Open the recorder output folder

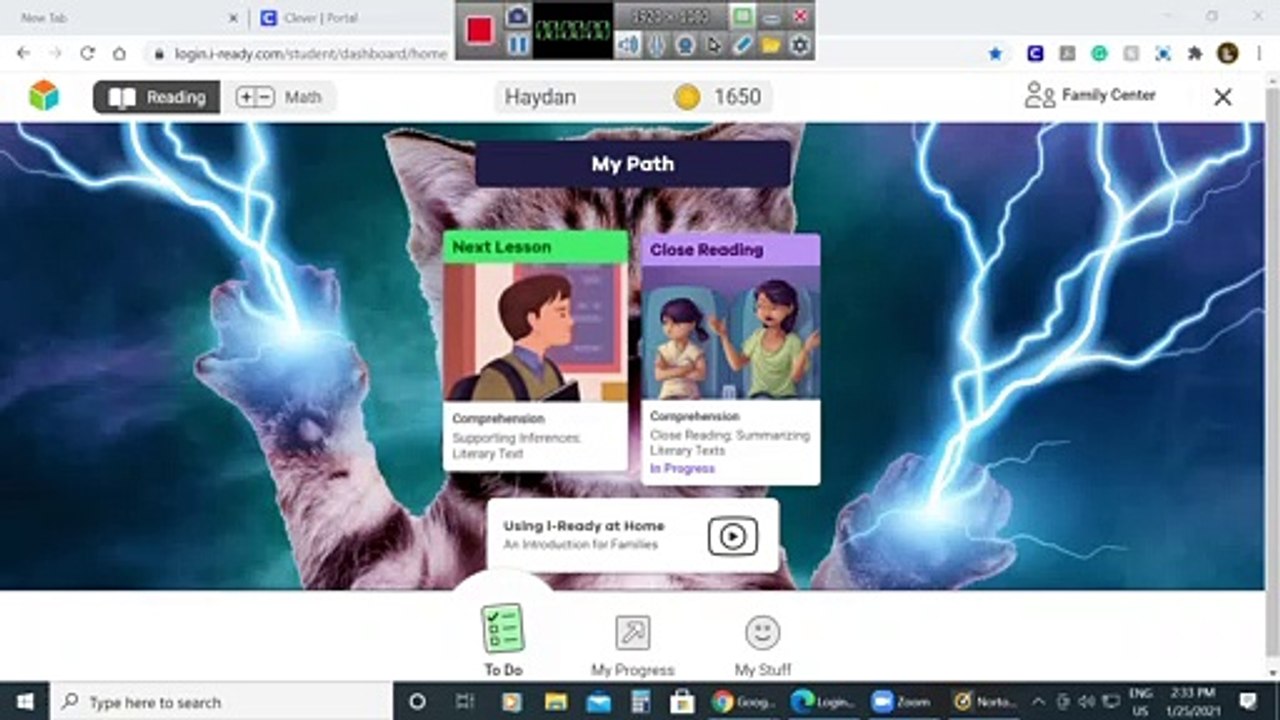[x=771, y=44]
